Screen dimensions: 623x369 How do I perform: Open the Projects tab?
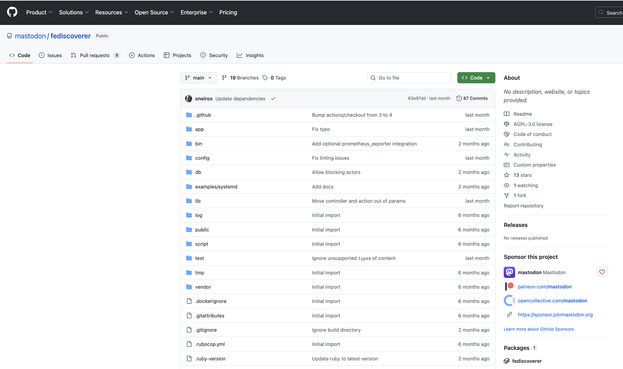point(177,55)
